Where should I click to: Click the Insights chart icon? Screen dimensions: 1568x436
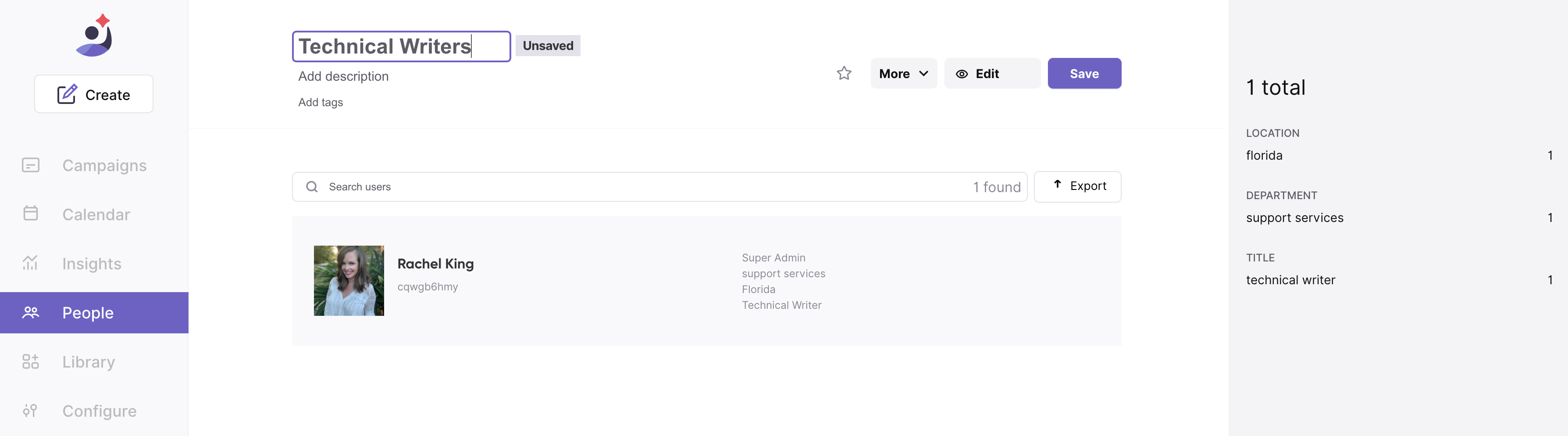pos(30,263)
